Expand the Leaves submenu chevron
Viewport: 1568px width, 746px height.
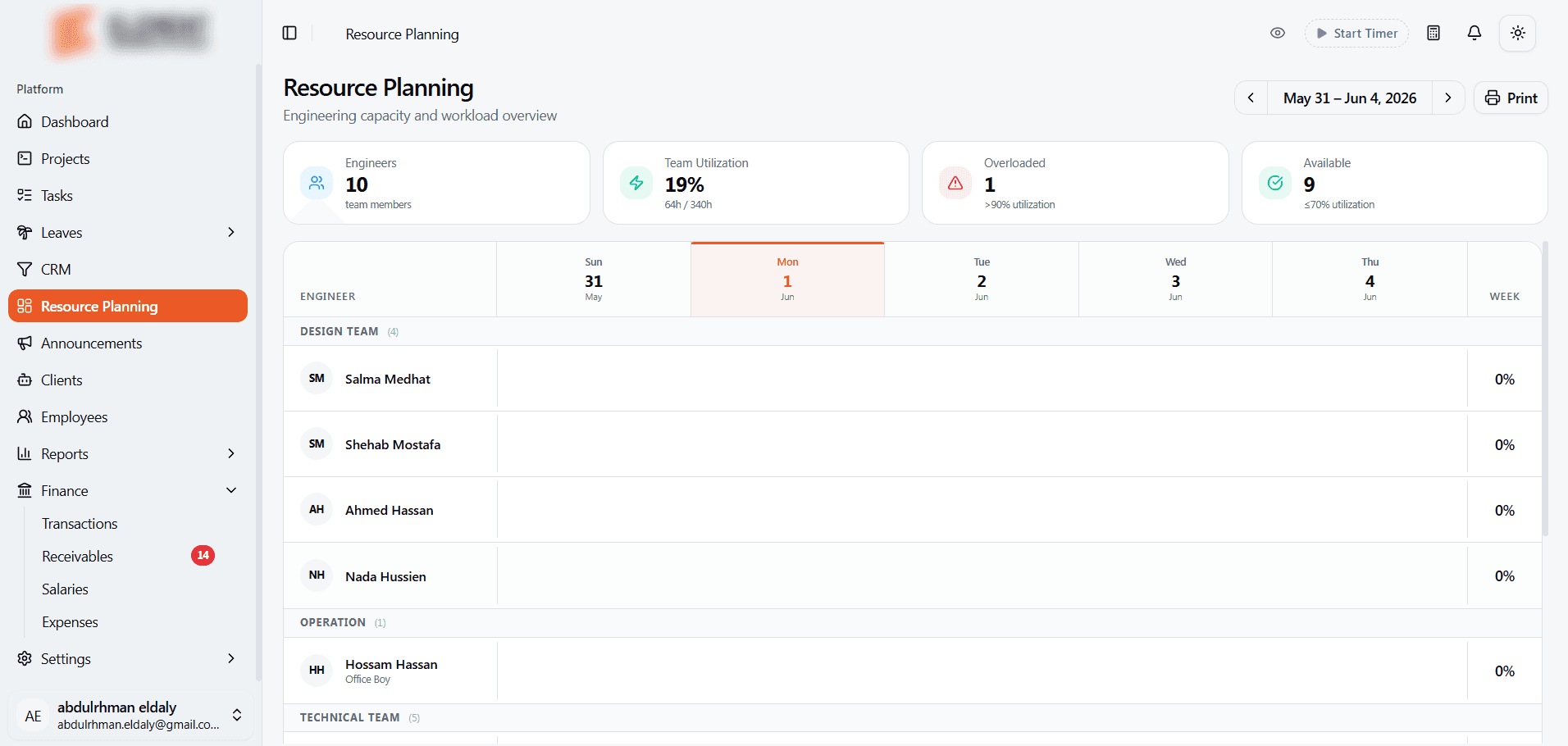pyautogui.click(x=231, y=233)
